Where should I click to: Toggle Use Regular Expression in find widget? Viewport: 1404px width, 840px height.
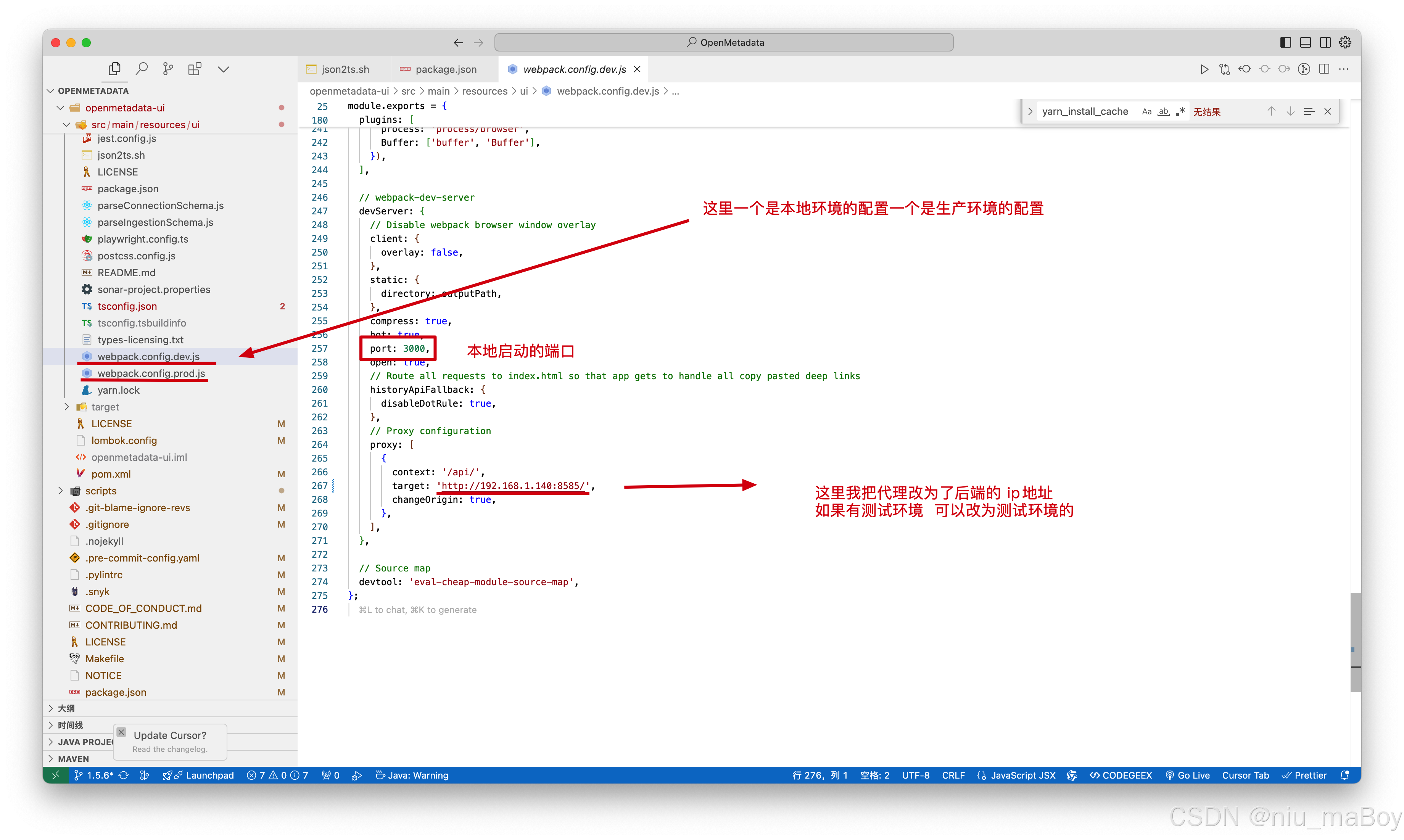(x=1180, y=111)
